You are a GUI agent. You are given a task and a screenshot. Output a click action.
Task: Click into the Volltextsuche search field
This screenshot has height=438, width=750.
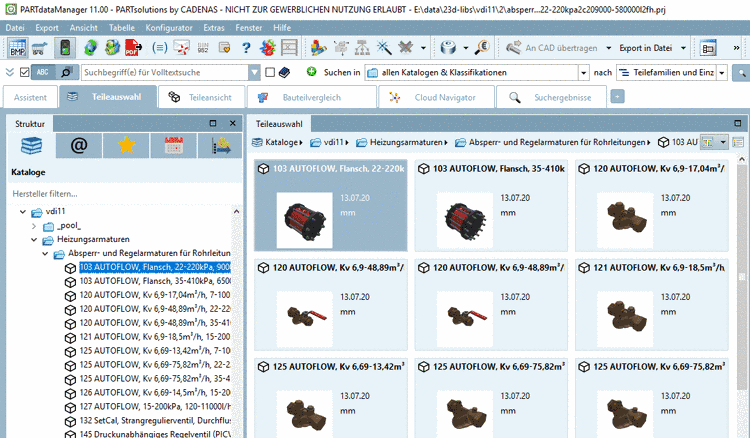165,72
